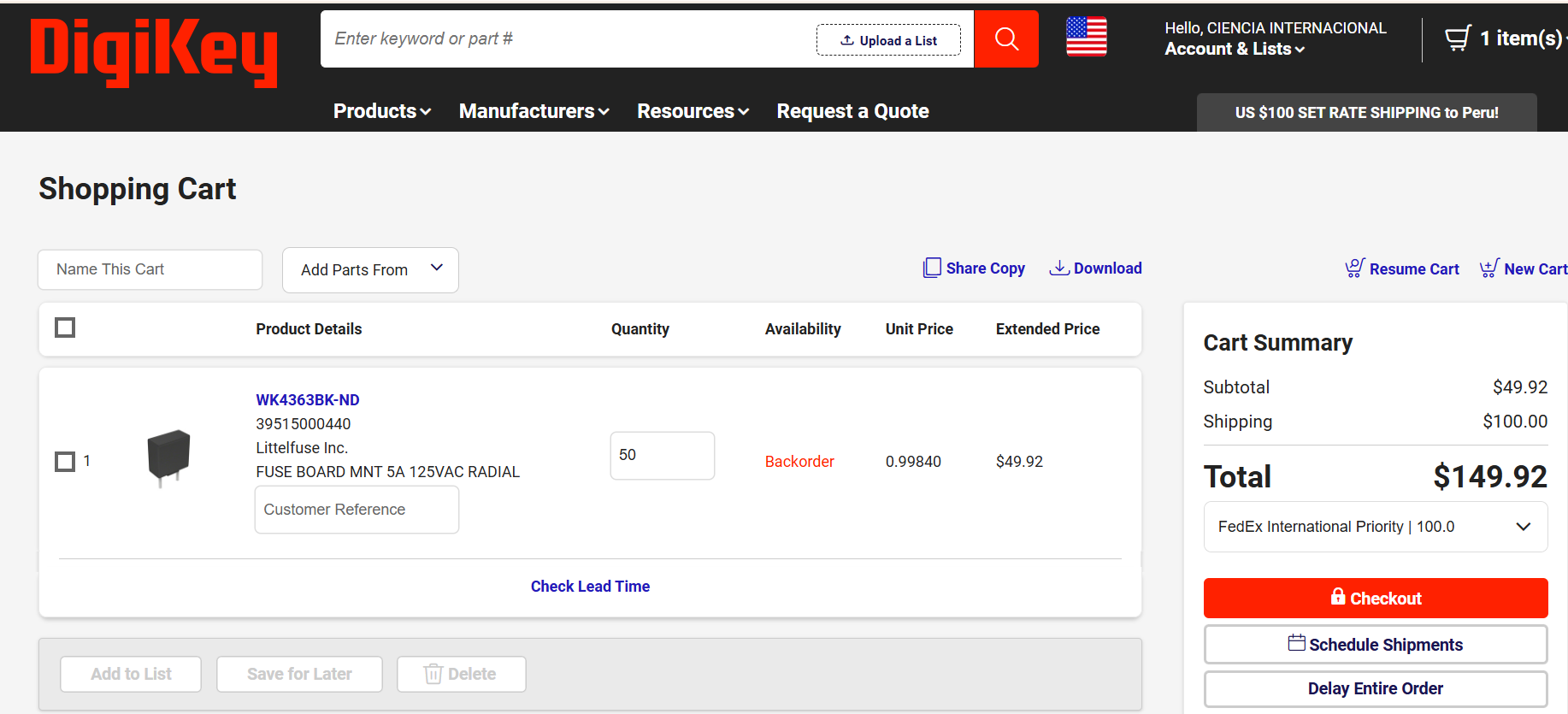
Task: Click Schedule Shipments button
Action: click(1376, 644)
